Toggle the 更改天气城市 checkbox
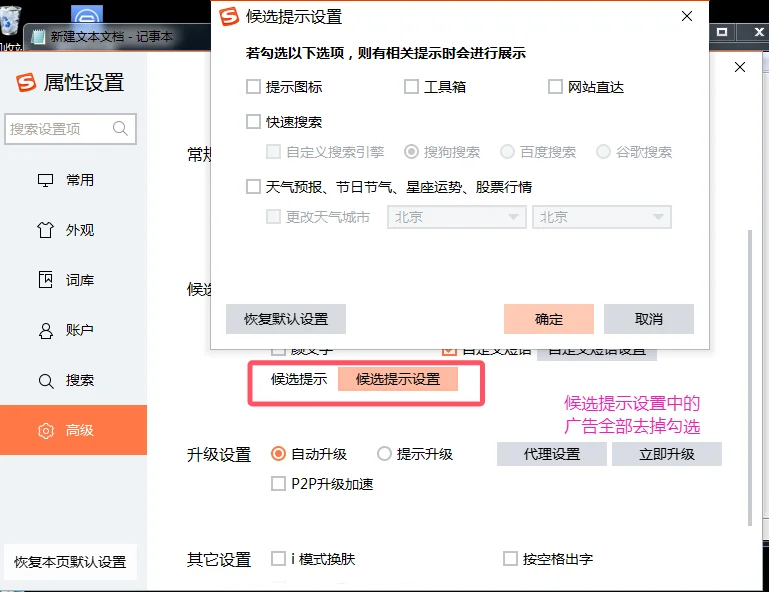The width and height of the screenshot is (769, 592). click(x=273, y=216)
